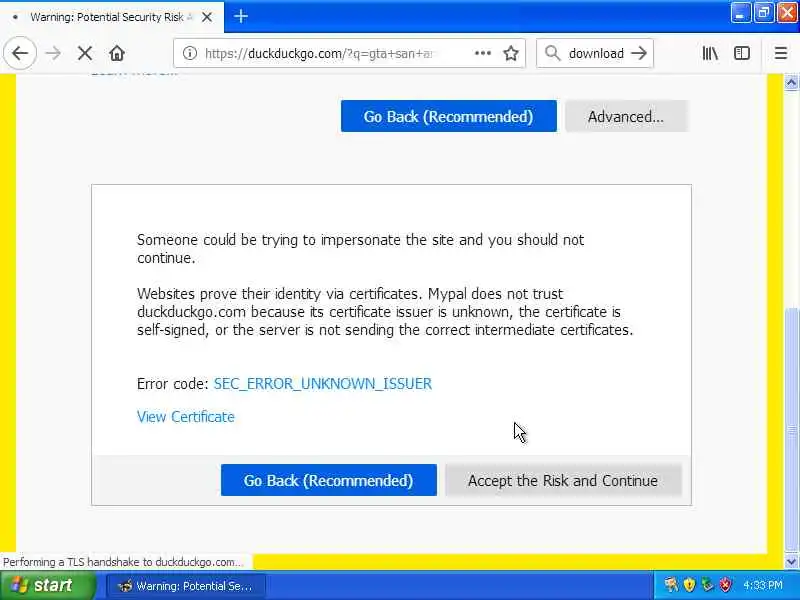Go to the home page icon

click(x=117, y=53)
